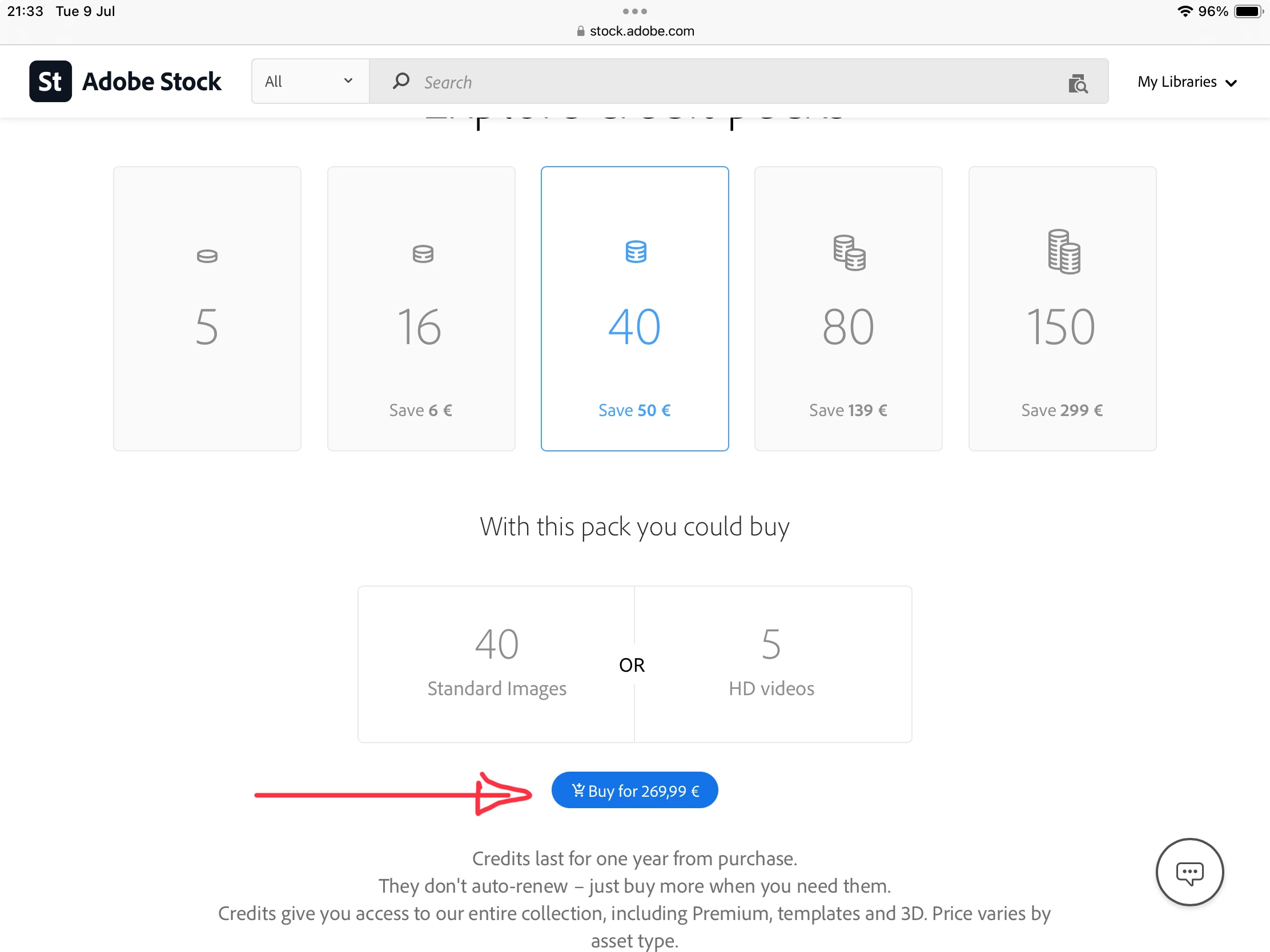The height and width of the screenshot is (952, 1270).
Task: Click the double coin stack icon above 80
Action: click(849, 252)
